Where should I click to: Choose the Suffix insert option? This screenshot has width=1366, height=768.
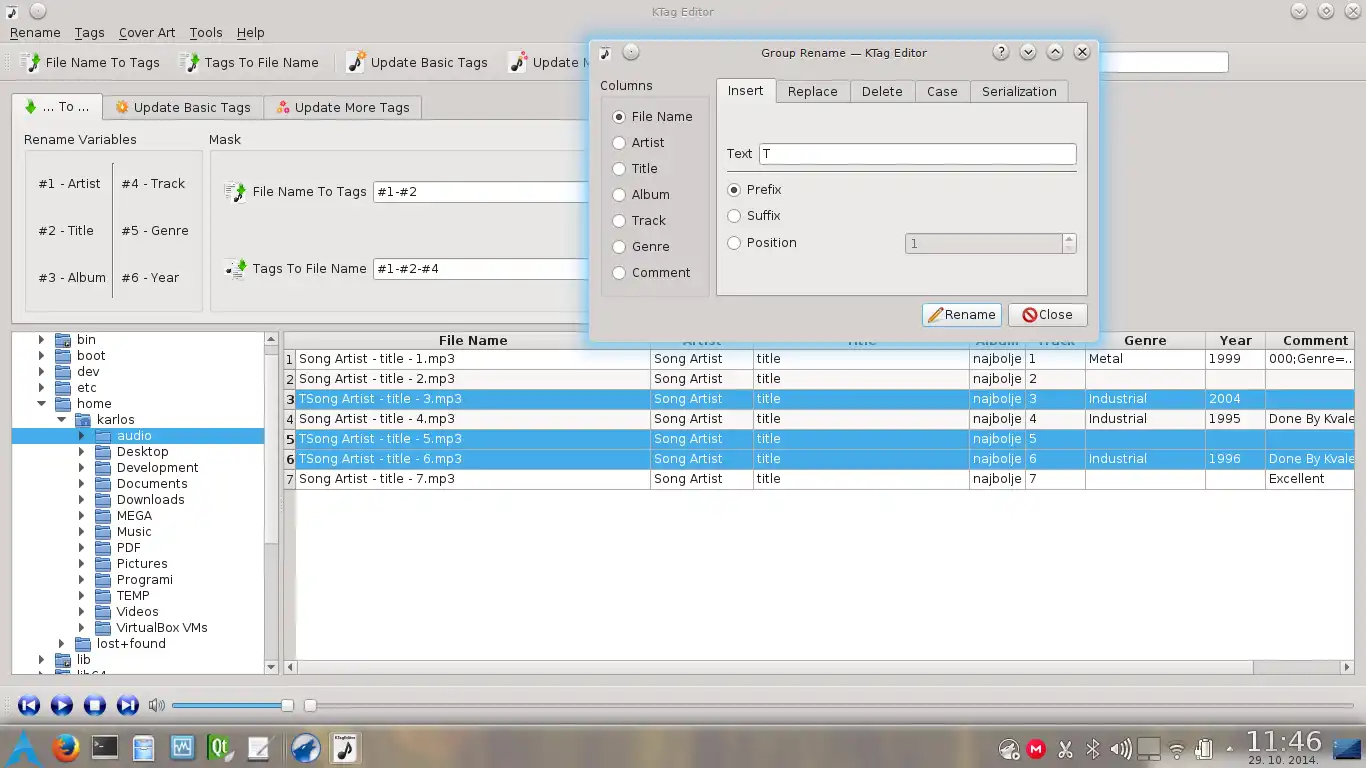[735, 216]
